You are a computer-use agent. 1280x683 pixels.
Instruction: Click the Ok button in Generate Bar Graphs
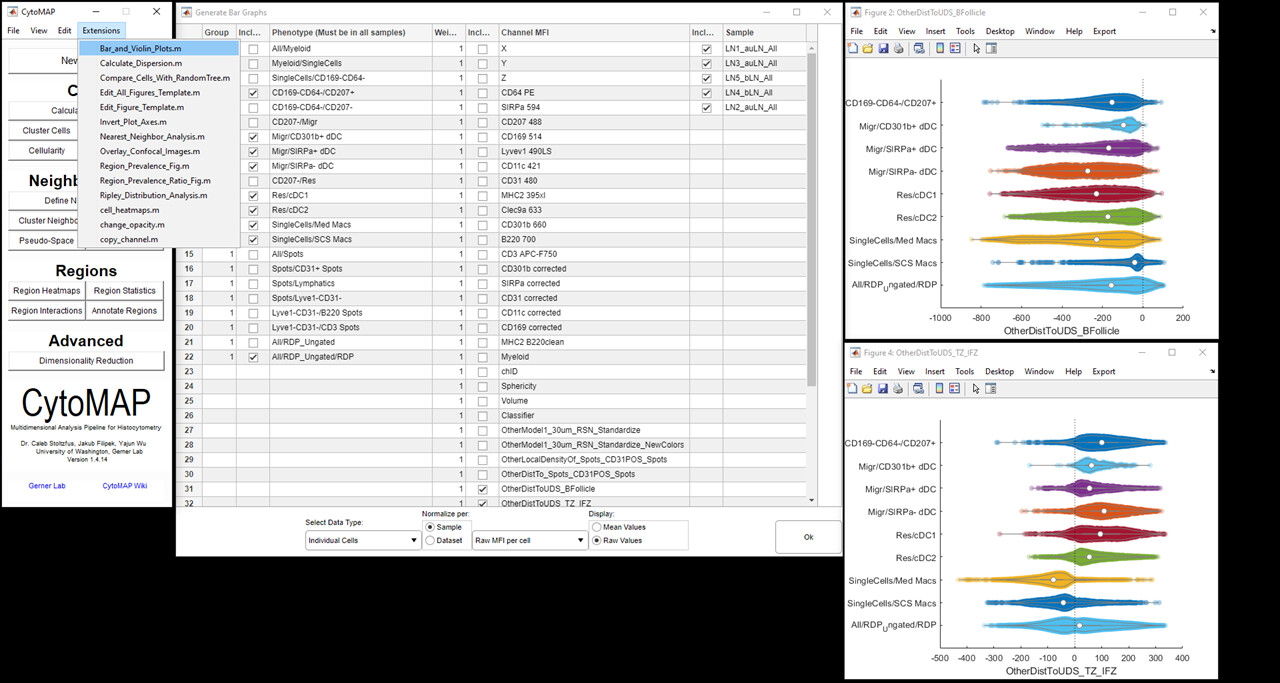coord(807,536)
